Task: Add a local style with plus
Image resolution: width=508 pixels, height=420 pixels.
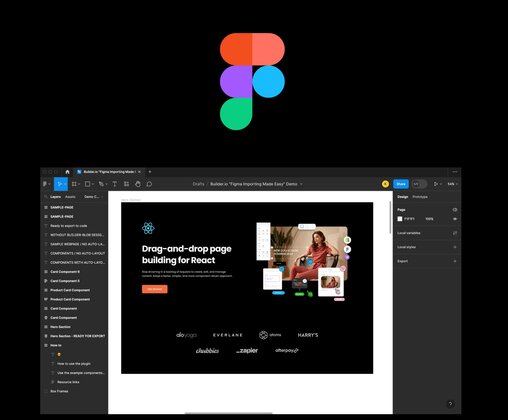Action: [455, 247]
